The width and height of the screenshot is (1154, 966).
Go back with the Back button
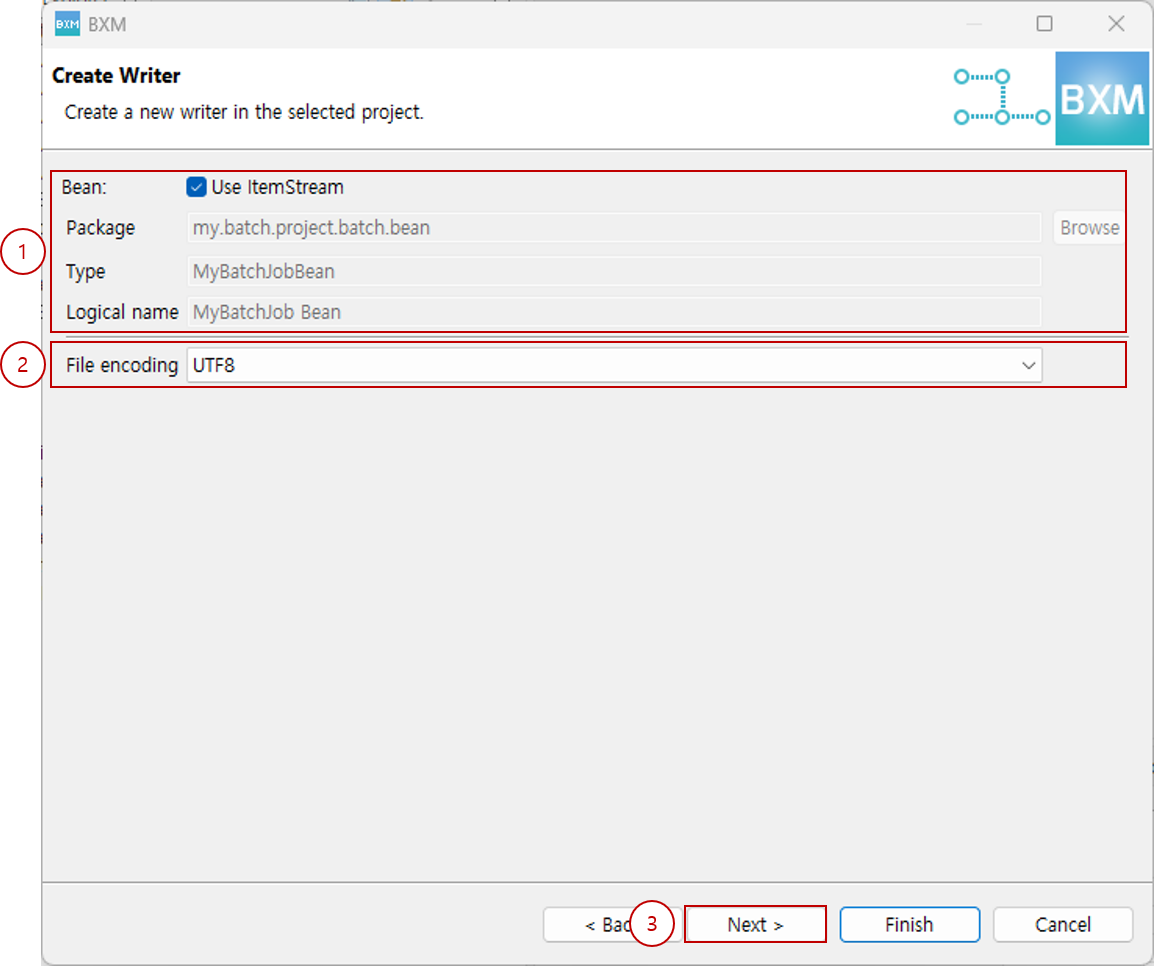coord(608,924)
